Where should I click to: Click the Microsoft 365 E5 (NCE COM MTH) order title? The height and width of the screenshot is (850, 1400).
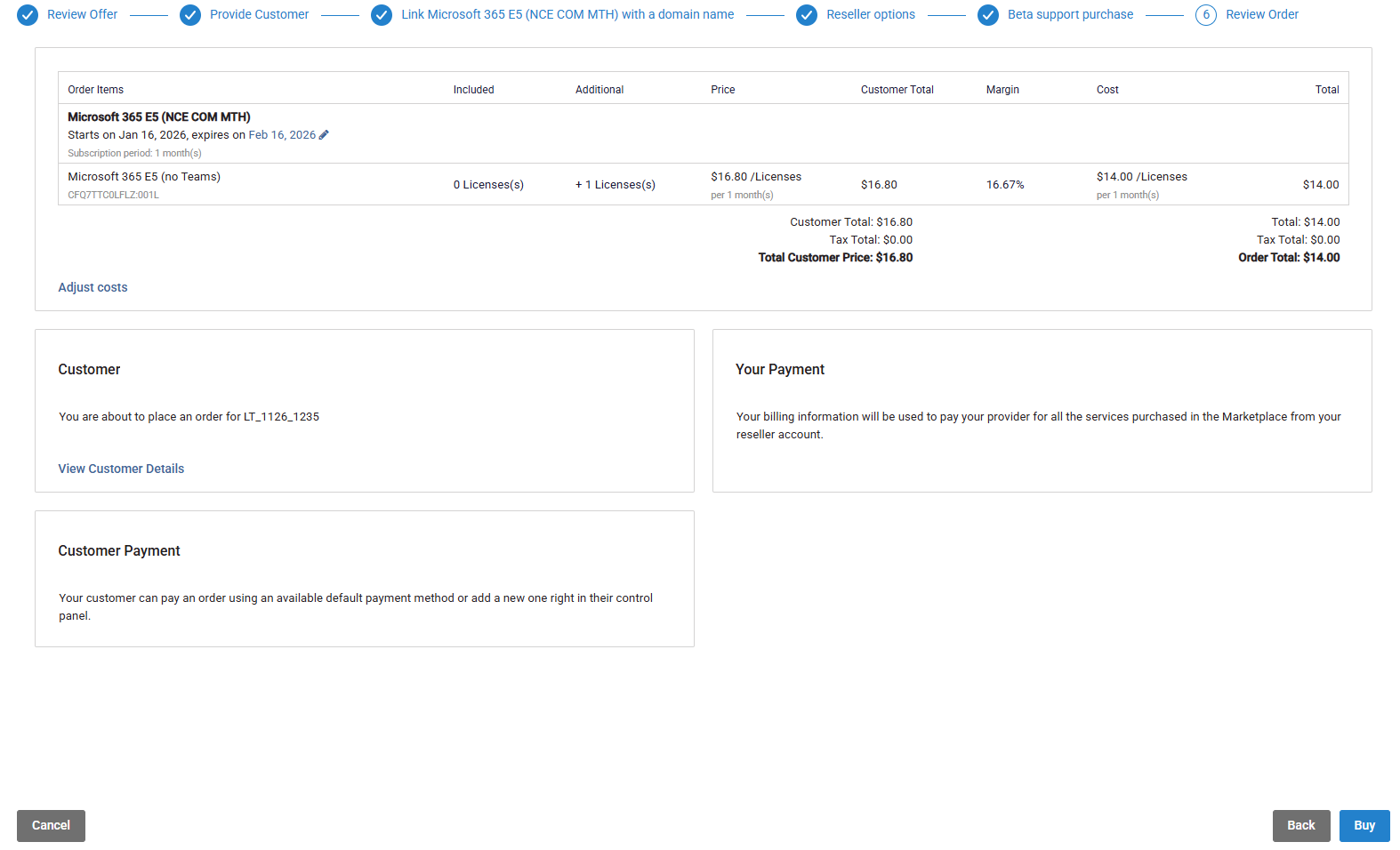click(159, 117)
